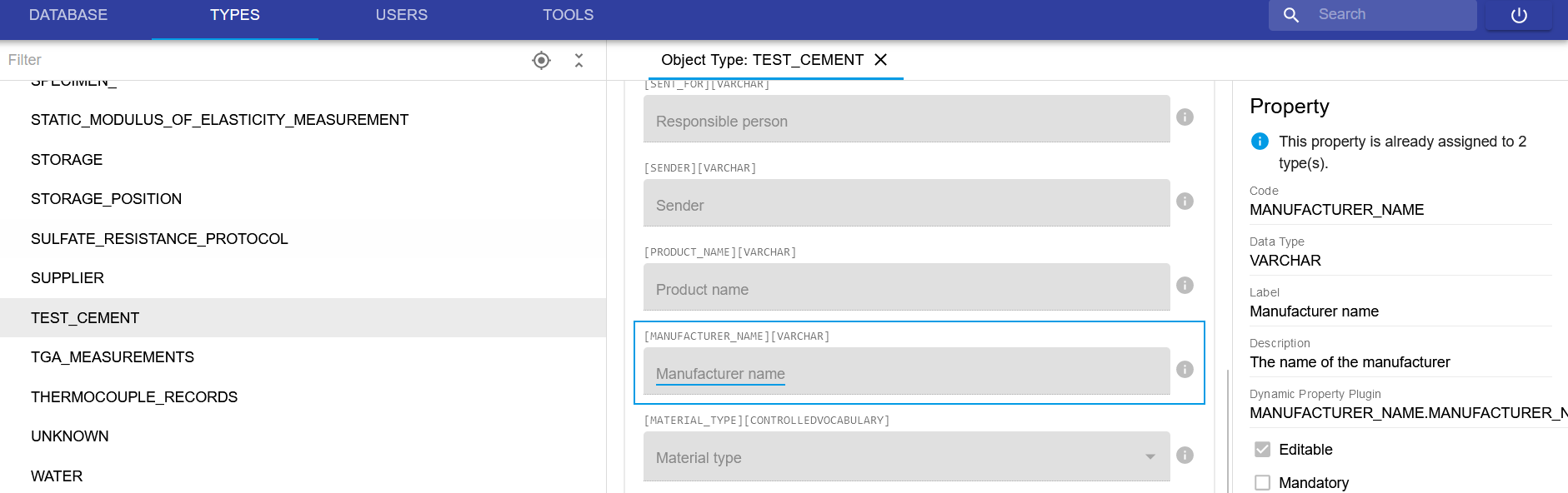The image size is (1568, 493).
Task: Collapse all tree nodes icon
Action: pyautogui.click(x=579, y=60)
